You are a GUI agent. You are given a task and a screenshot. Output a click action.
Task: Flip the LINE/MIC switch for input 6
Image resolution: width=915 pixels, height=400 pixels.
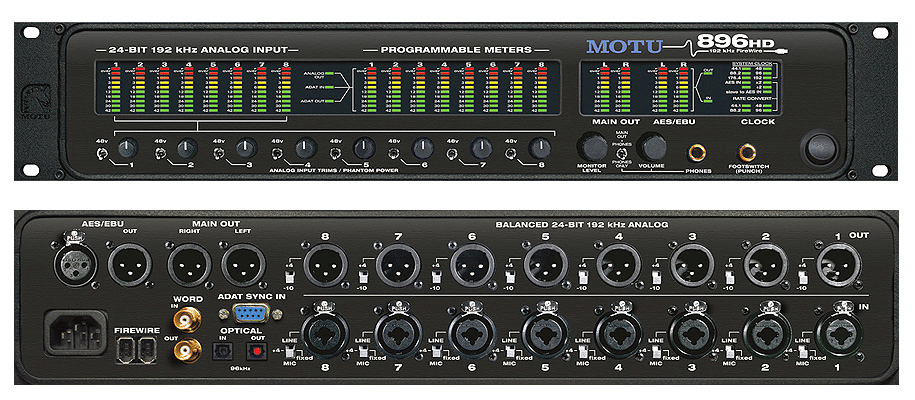(435, 351)
